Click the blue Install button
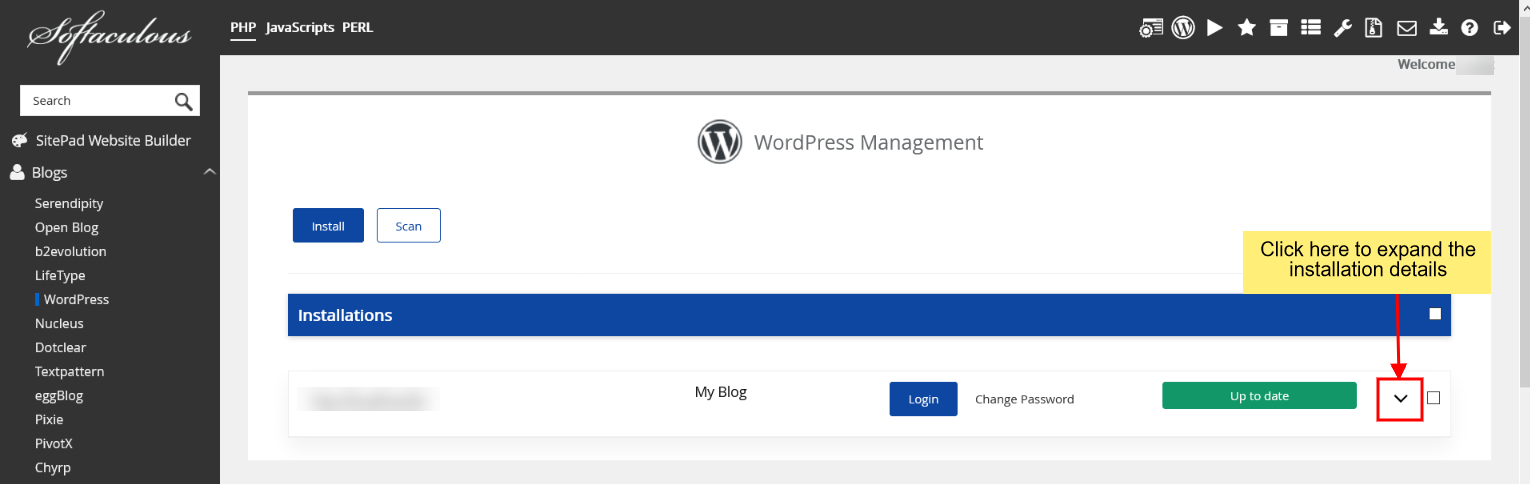The width and height of the screenshot is (1530, 484). [x=328, y=226]
